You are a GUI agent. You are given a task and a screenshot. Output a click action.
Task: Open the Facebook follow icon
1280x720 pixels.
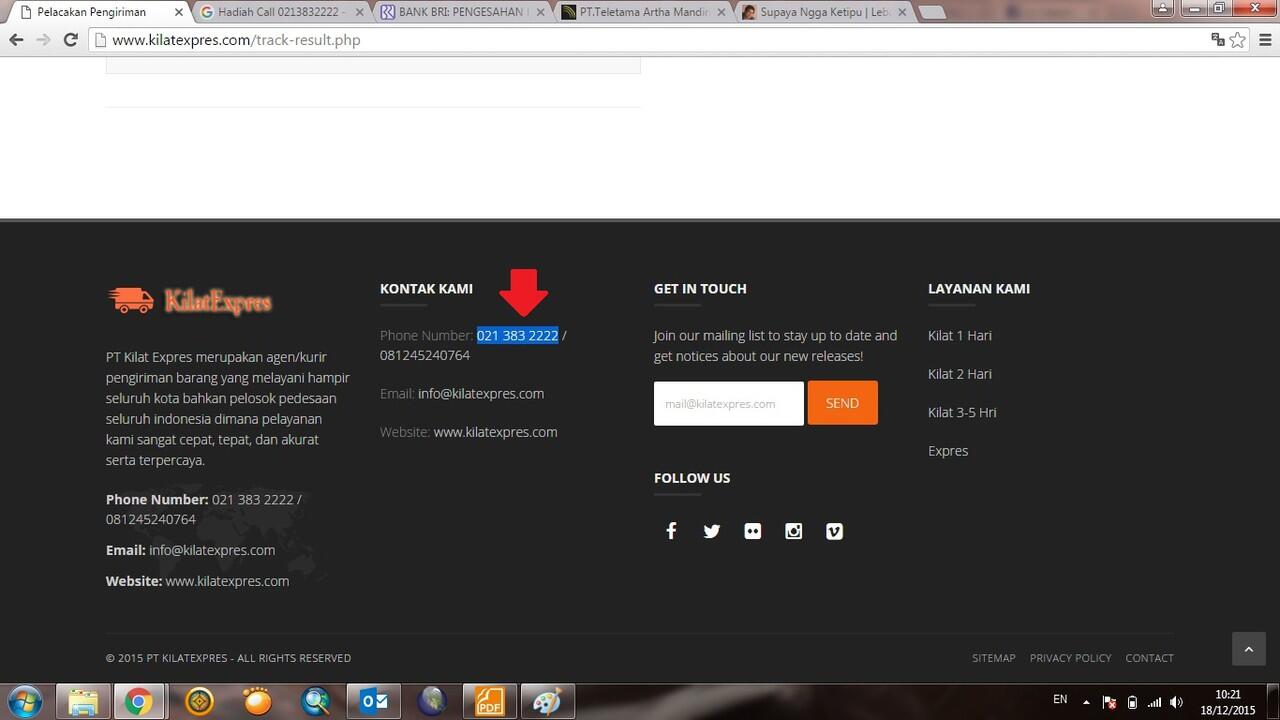click(671, 531)
